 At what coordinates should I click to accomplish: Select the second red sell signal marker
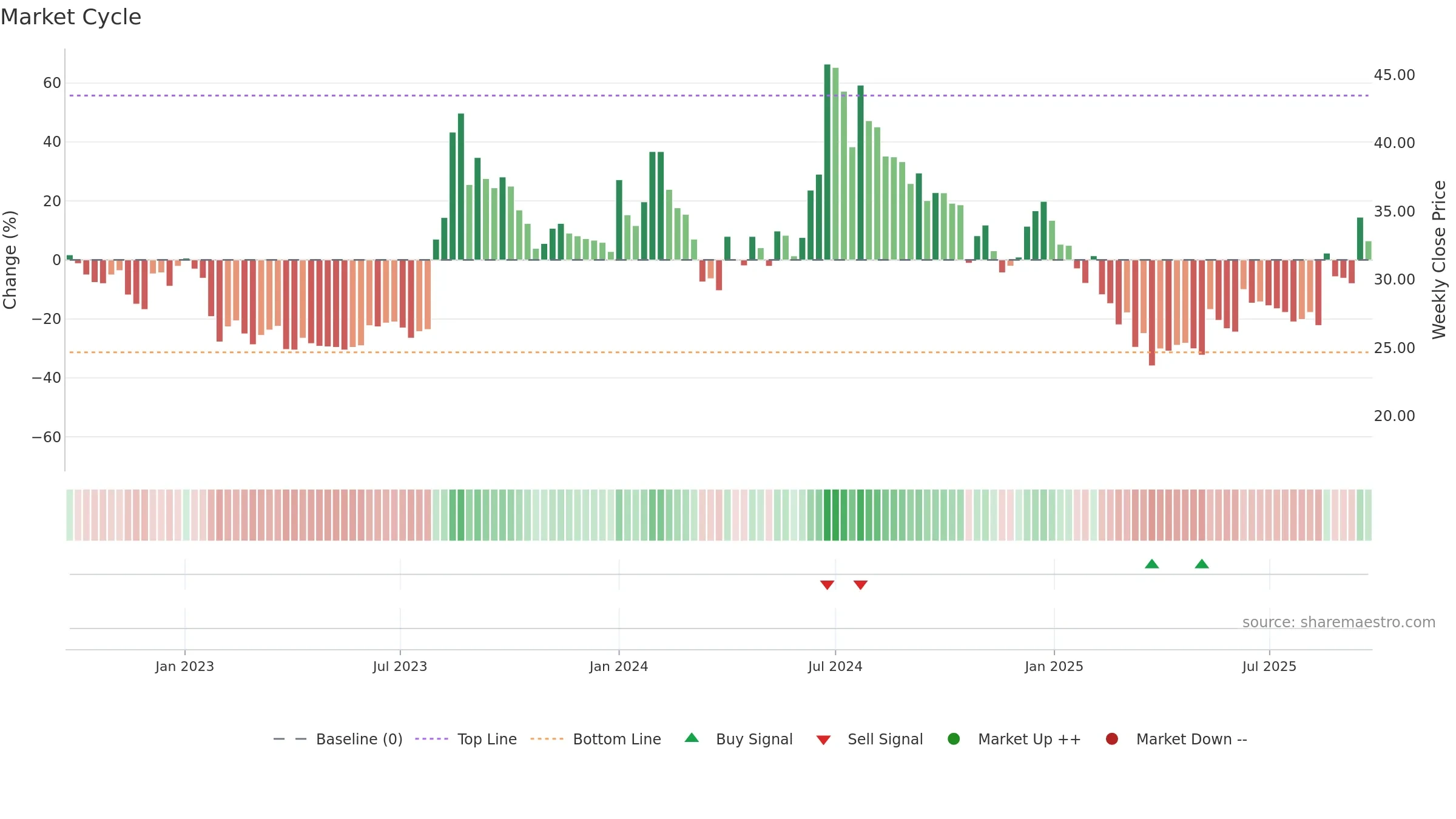(860, 585)
